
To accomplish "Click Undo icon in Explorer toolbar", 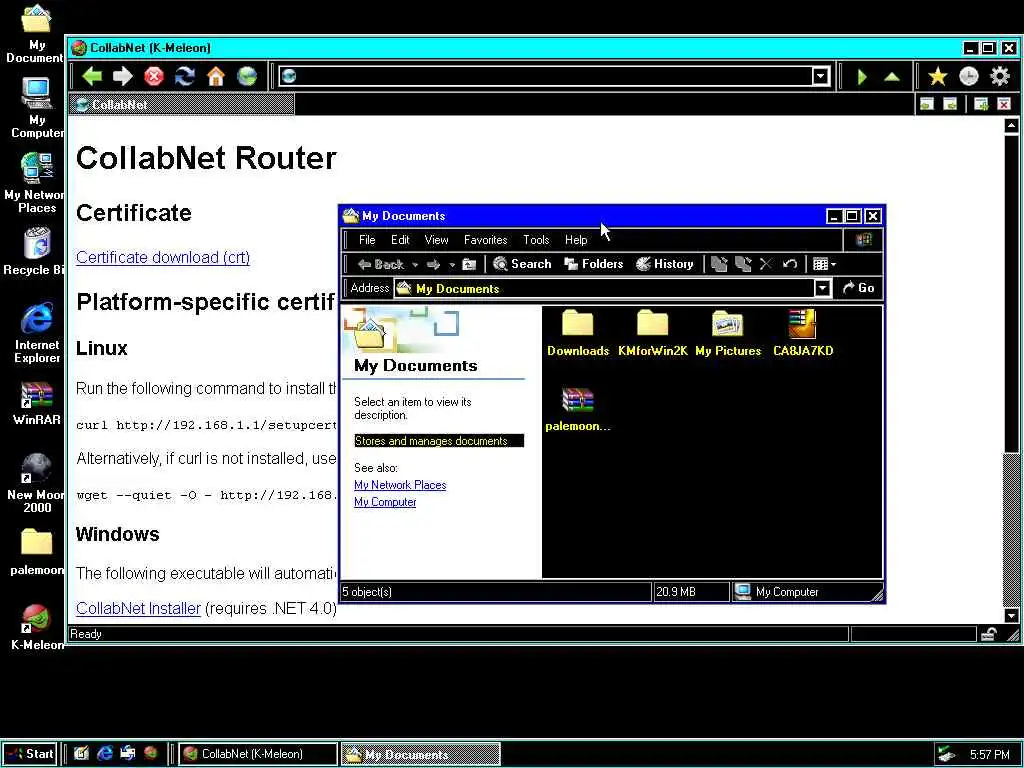I will (x=790, y=264).
